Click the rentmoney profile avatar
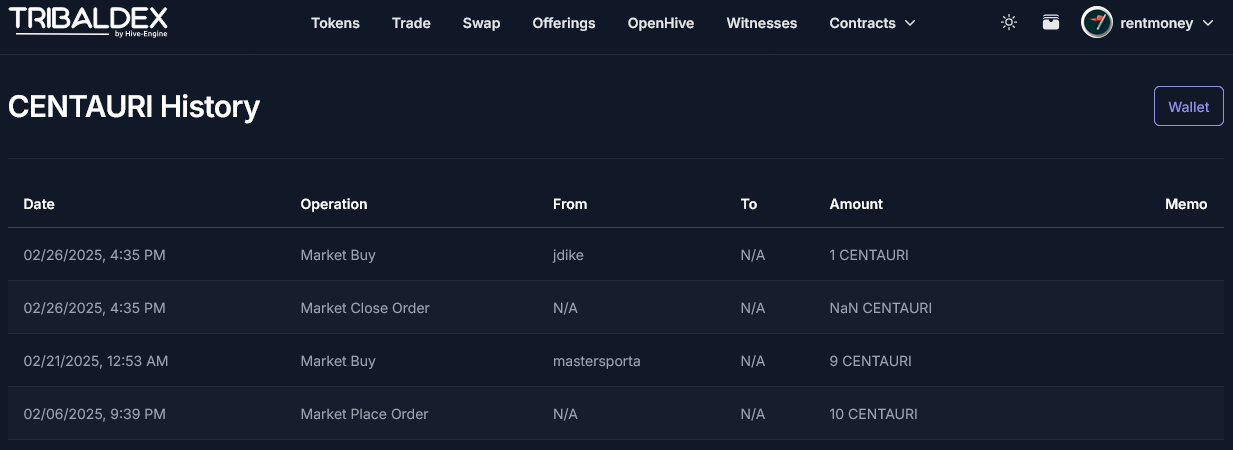The width and height of the screenshot is (1233, 450). [x=1097, y=22]
